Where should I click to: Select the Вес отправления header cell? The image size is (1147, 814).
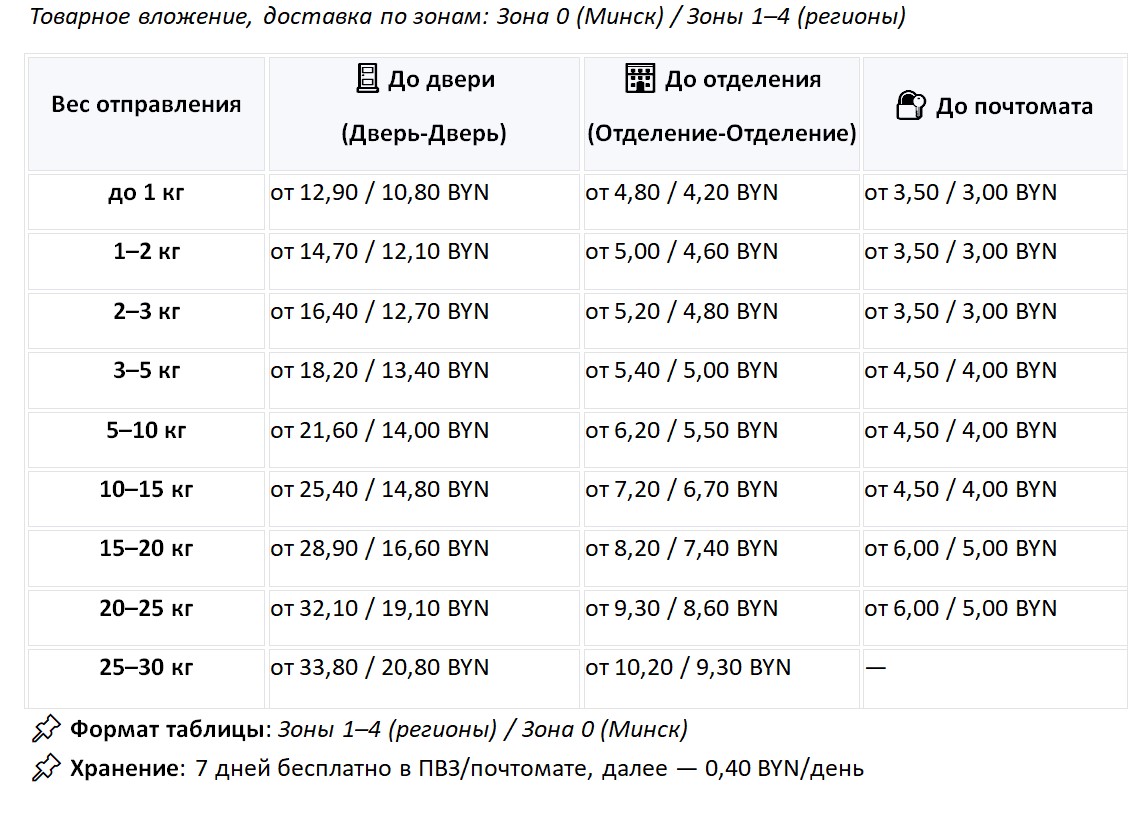point(146,114)
